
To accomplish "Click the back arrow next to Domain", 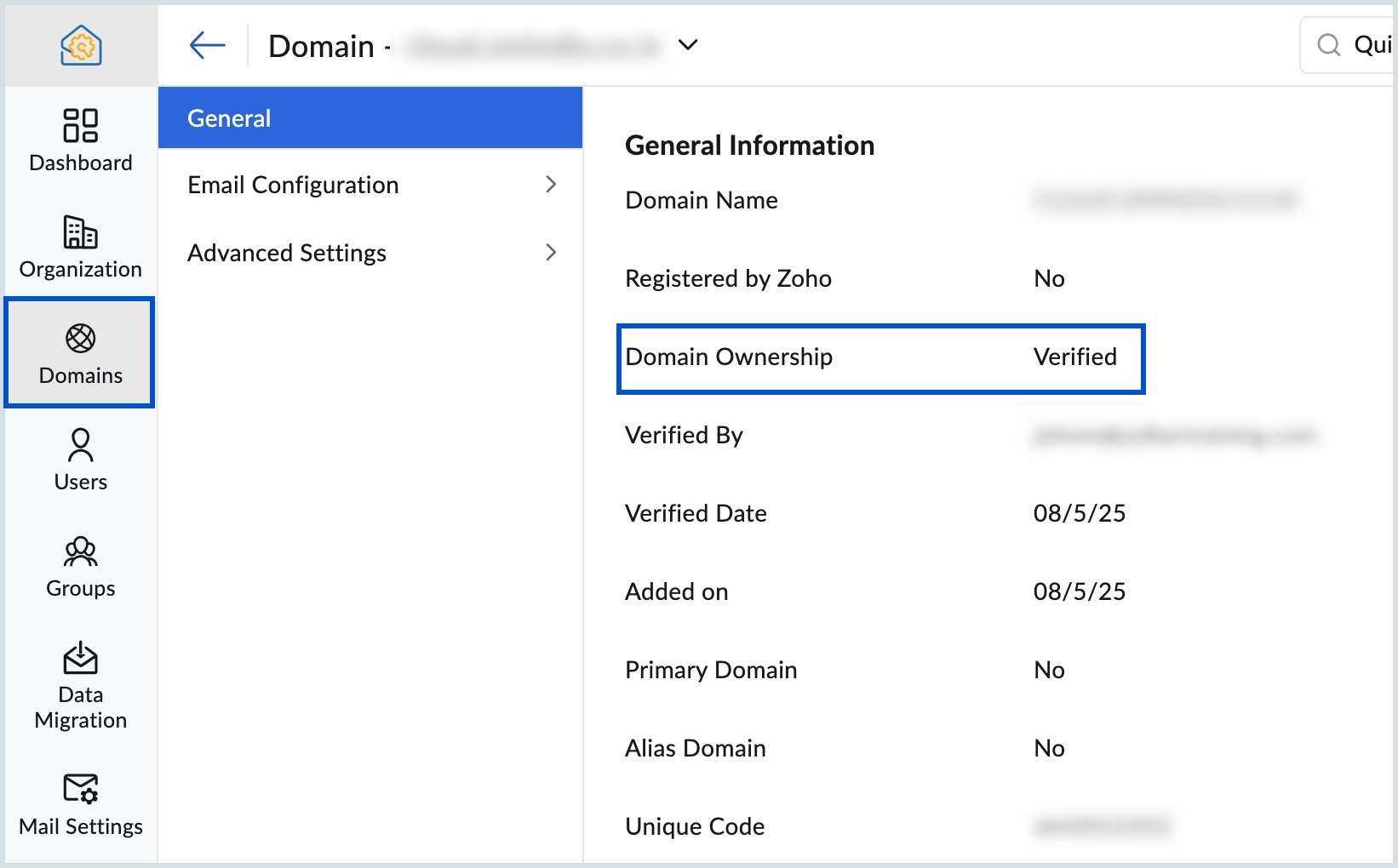I will pos(205,45).
